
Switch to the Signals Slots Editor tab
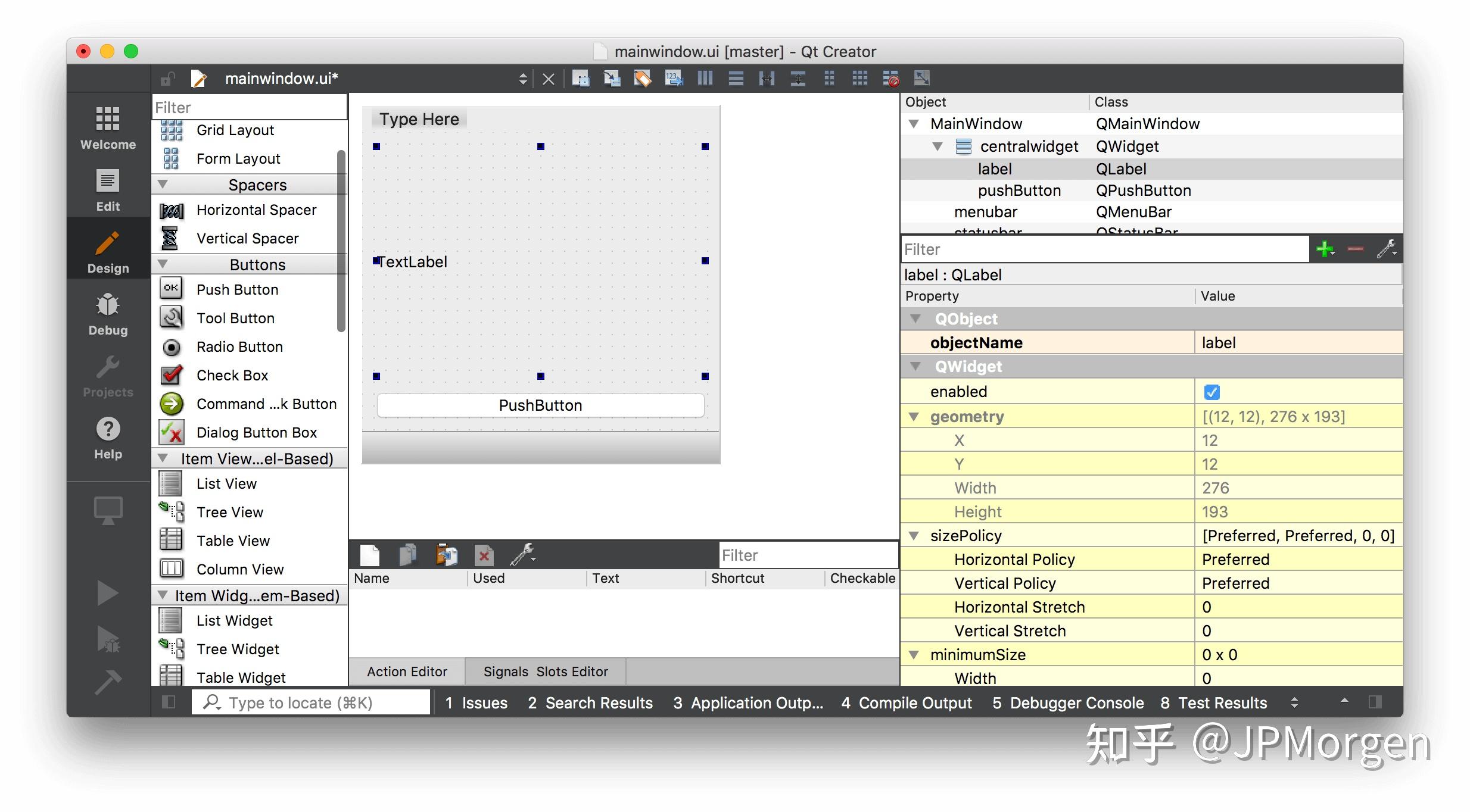tap(545, 672)
